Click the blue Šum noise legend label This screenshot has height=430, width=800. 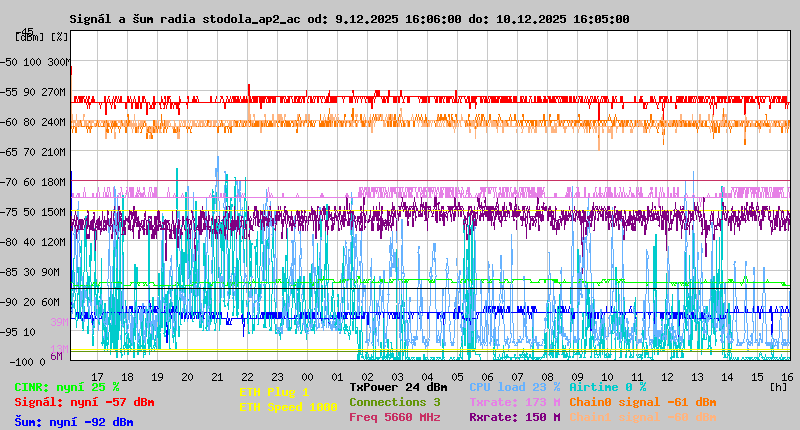(74, 422)
